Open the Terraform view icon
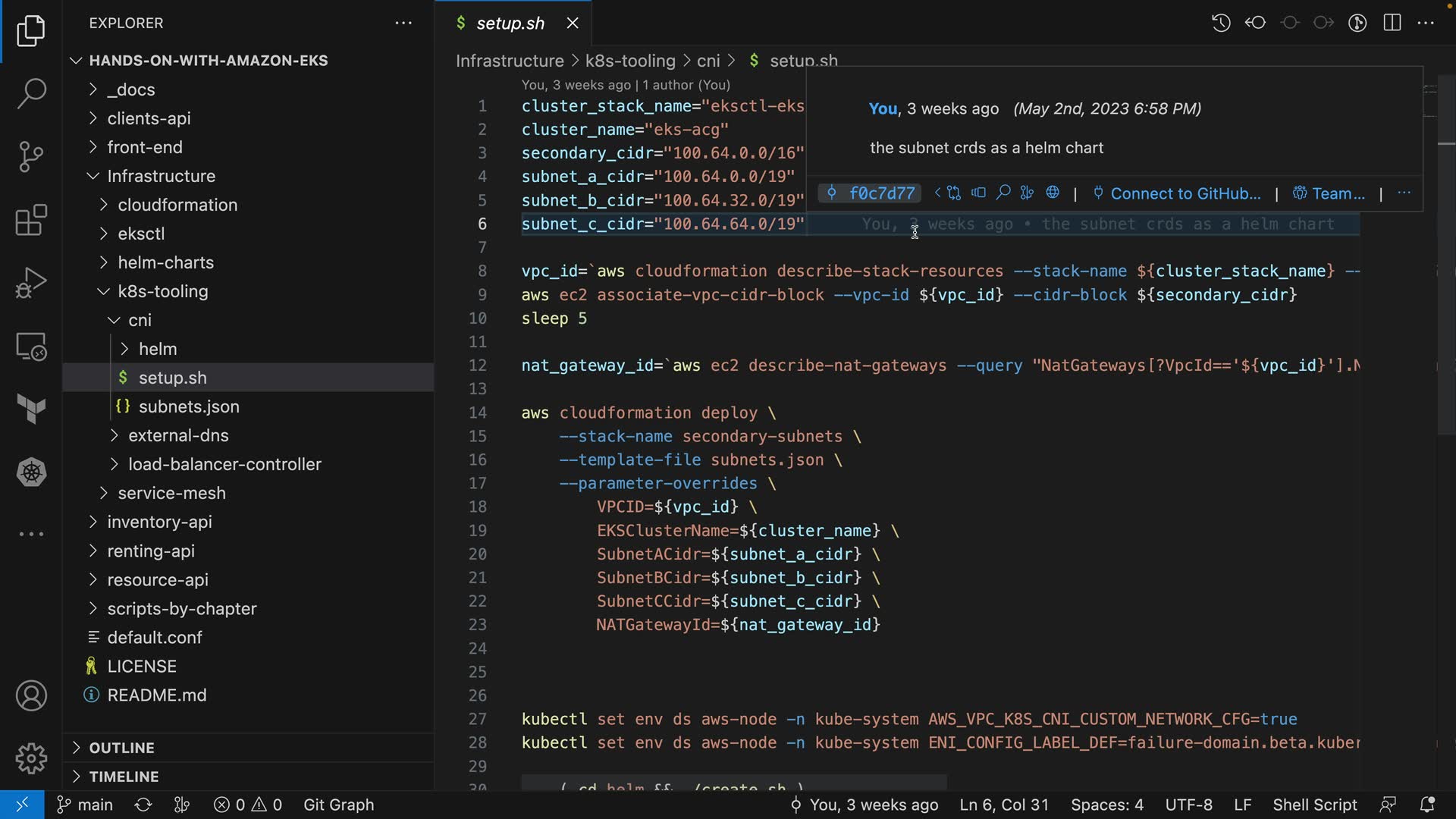Screen dimensions: 1456x819 pyautogui.click(x=31, y=409)
